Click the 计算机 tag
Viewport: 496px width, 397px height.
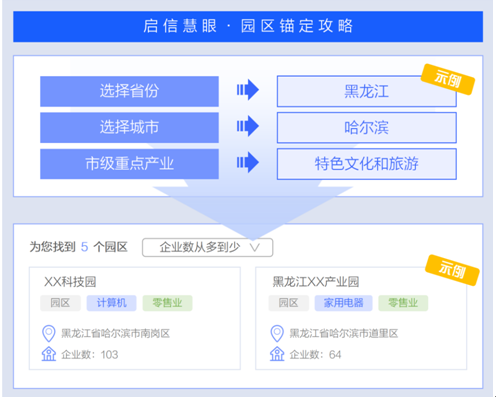click(x=112, y=303)
